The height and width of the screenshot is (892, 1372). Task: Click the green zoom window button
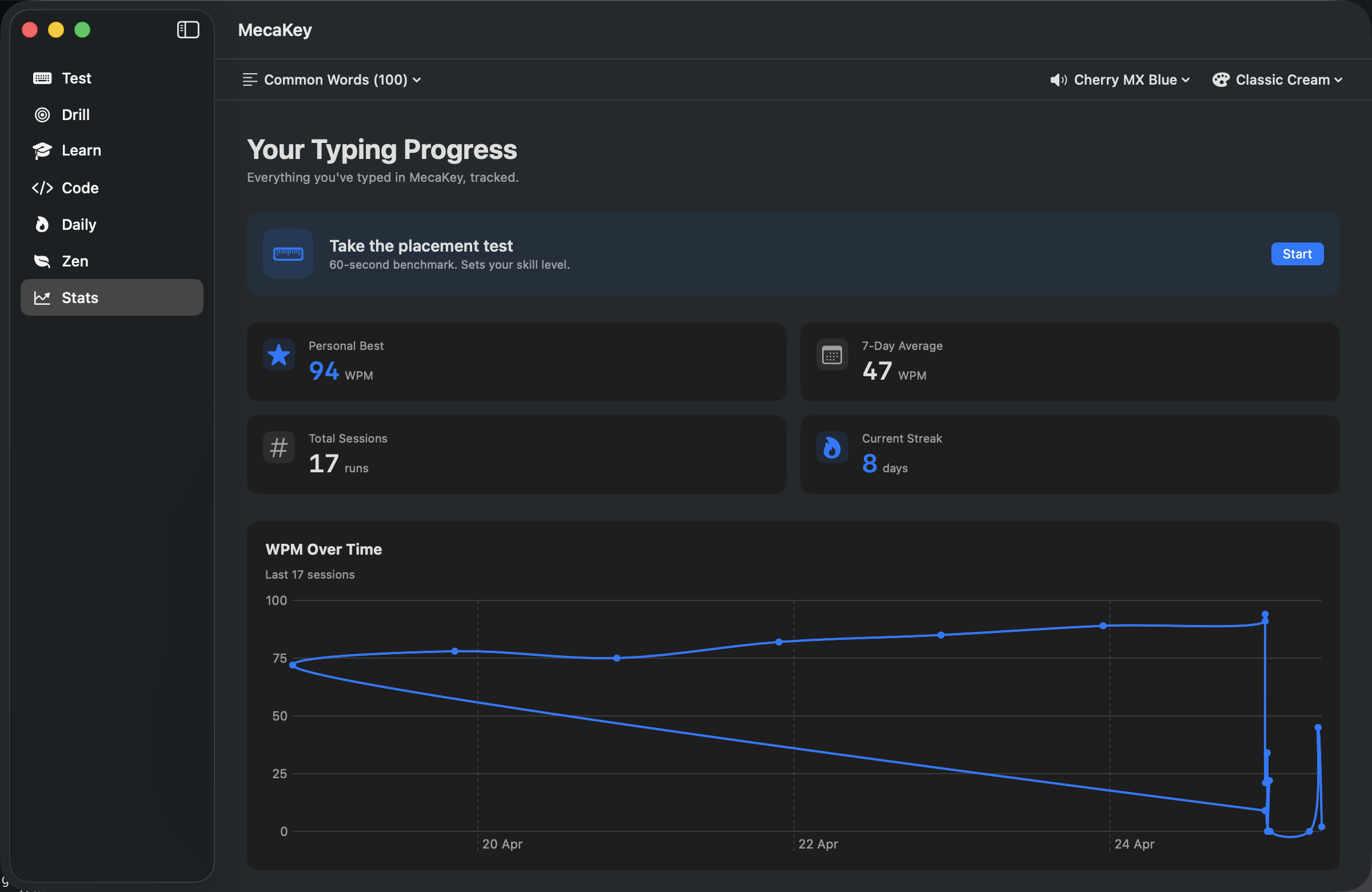pos(82,29)
